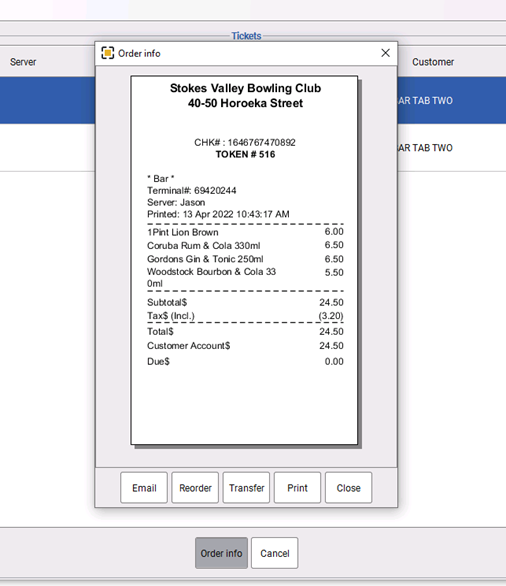Click the 6.00 price of Lion Brown

point(334,232)
